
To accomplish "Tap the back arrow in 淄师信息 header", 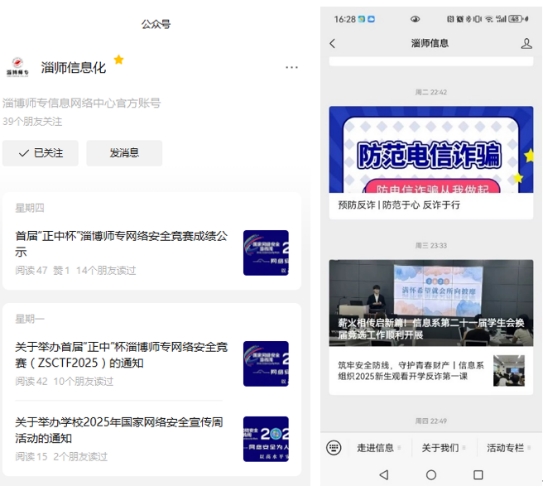I will [332, 43].
